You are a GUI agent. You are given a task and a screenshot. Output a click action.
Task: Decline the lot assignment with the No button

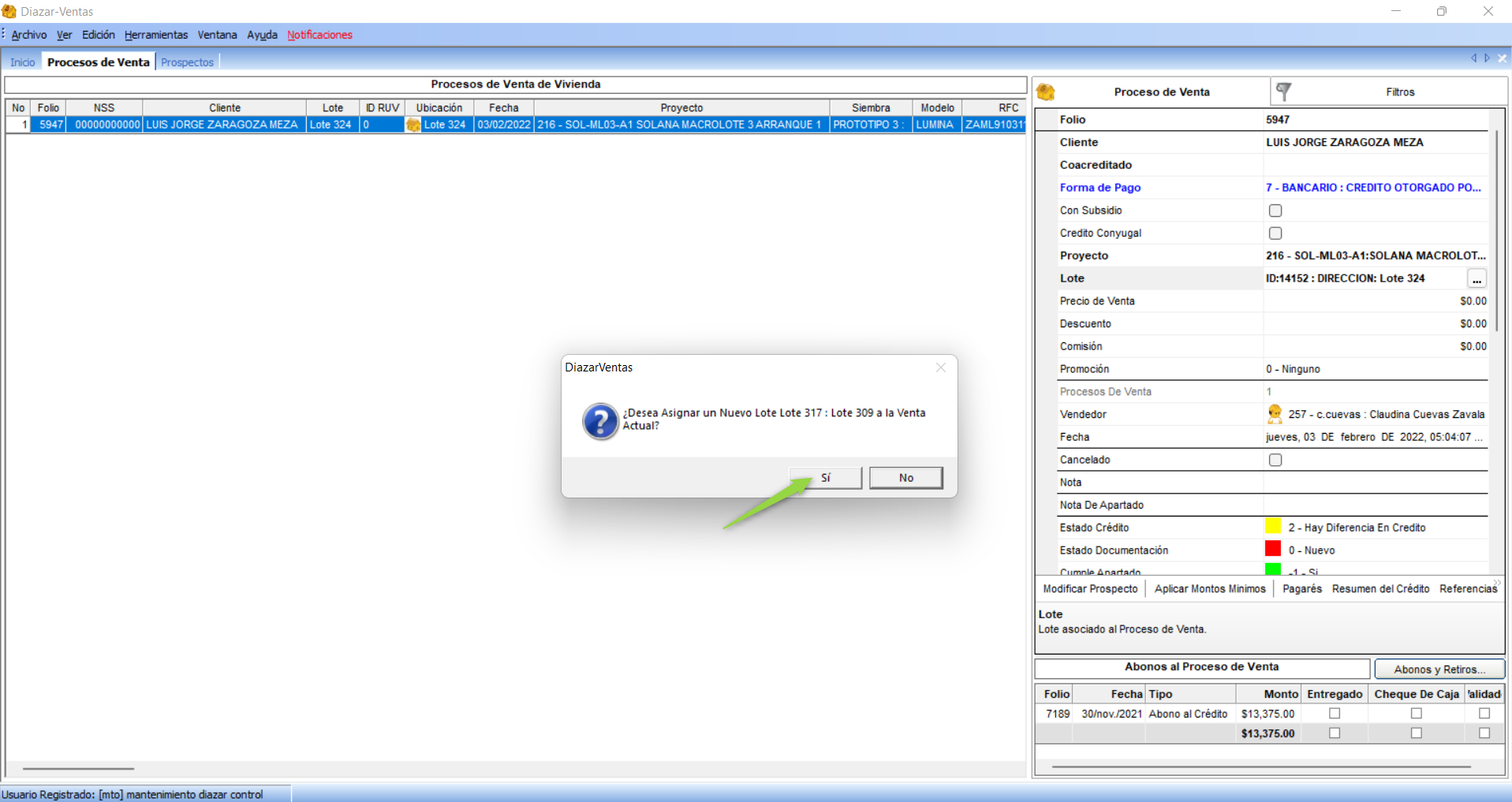coord(906,478)
